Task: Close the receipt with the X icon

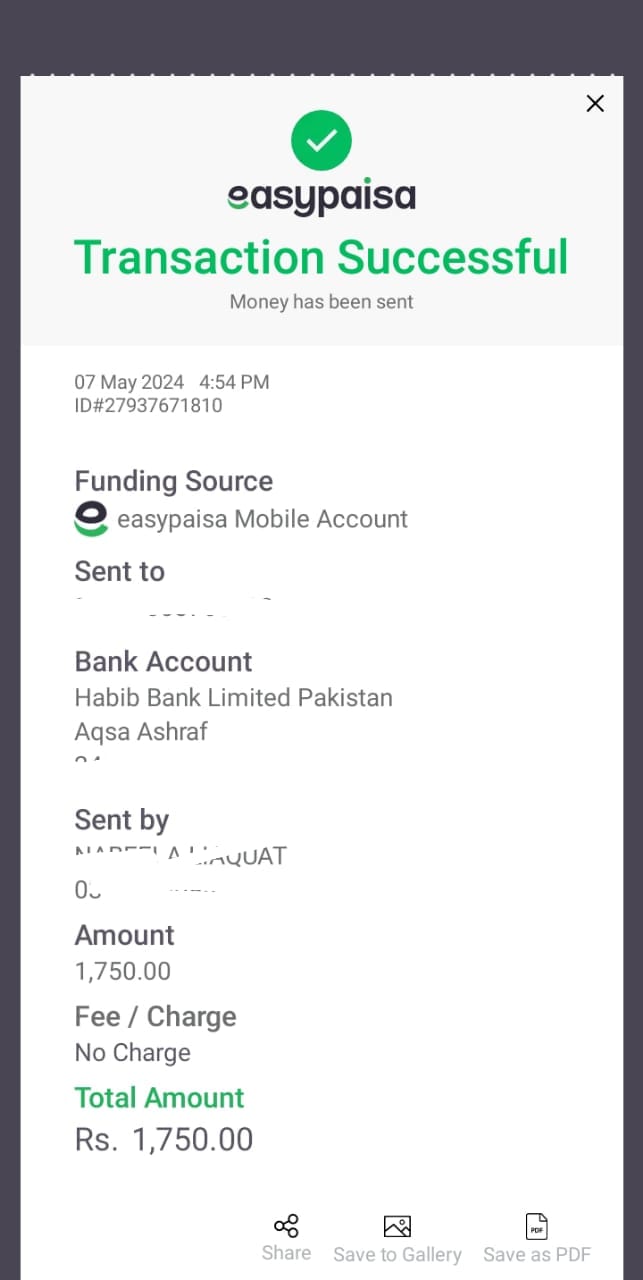Action: pos(595,103)
